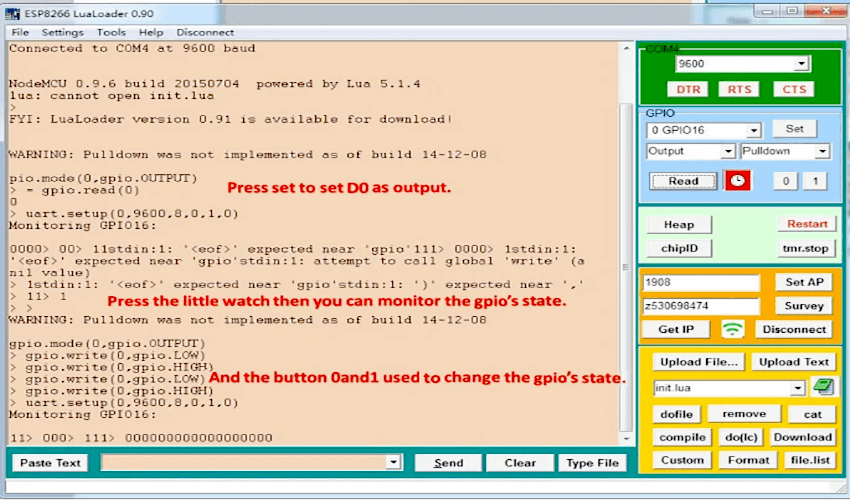This screenshot has width=850, height=502.
Task: Click the Paste Text button
Action: pyautogui.click(x=50, y=463)
